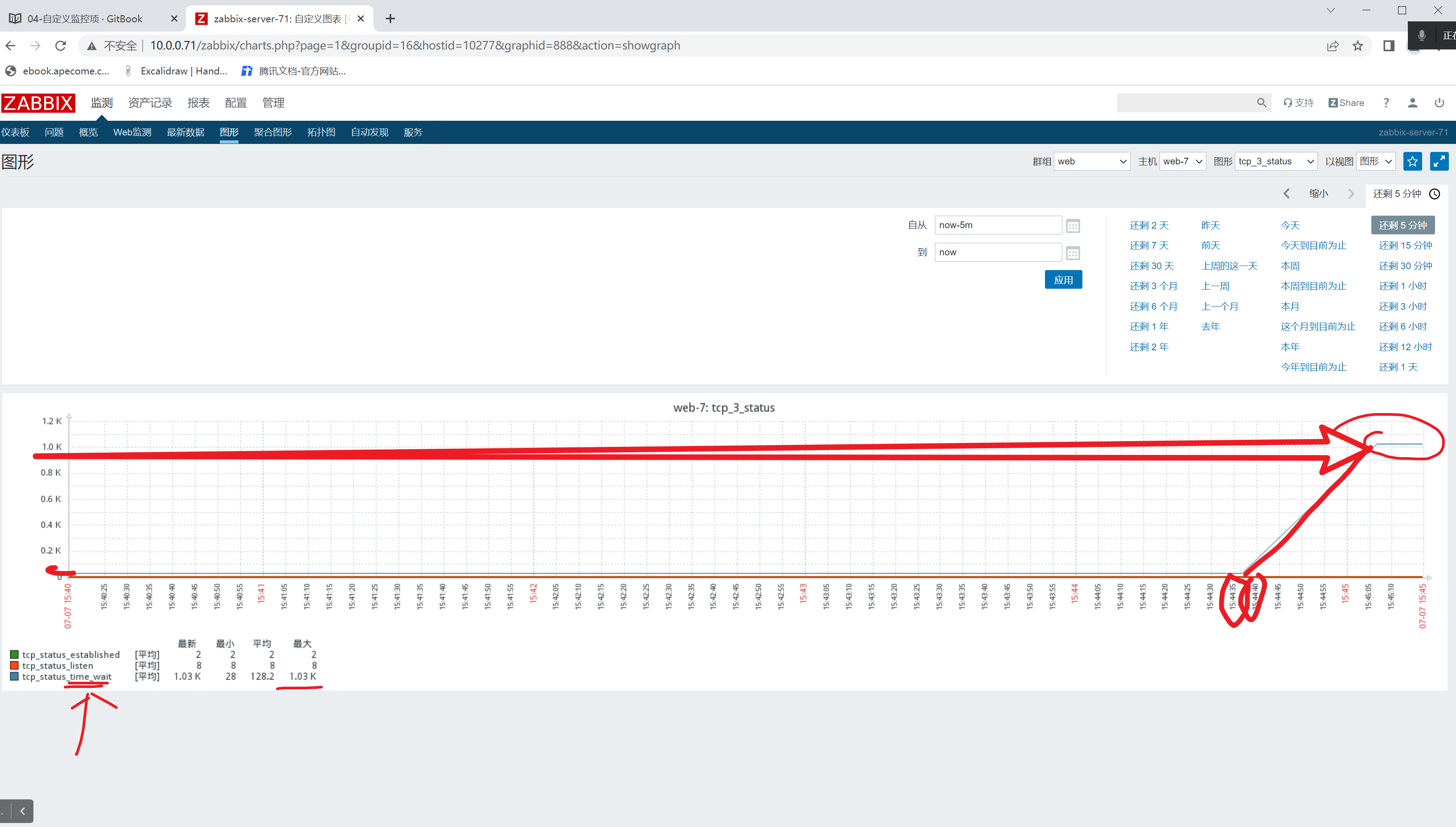Open the 图形 tcp_3_status dropdown

1275,161
